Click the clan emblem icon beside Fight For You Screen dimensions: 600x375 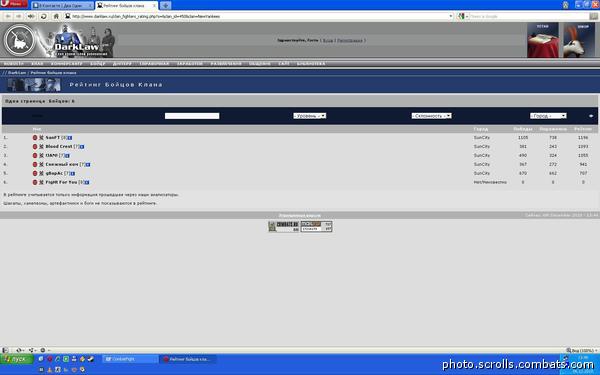click(x=41, y=183)
